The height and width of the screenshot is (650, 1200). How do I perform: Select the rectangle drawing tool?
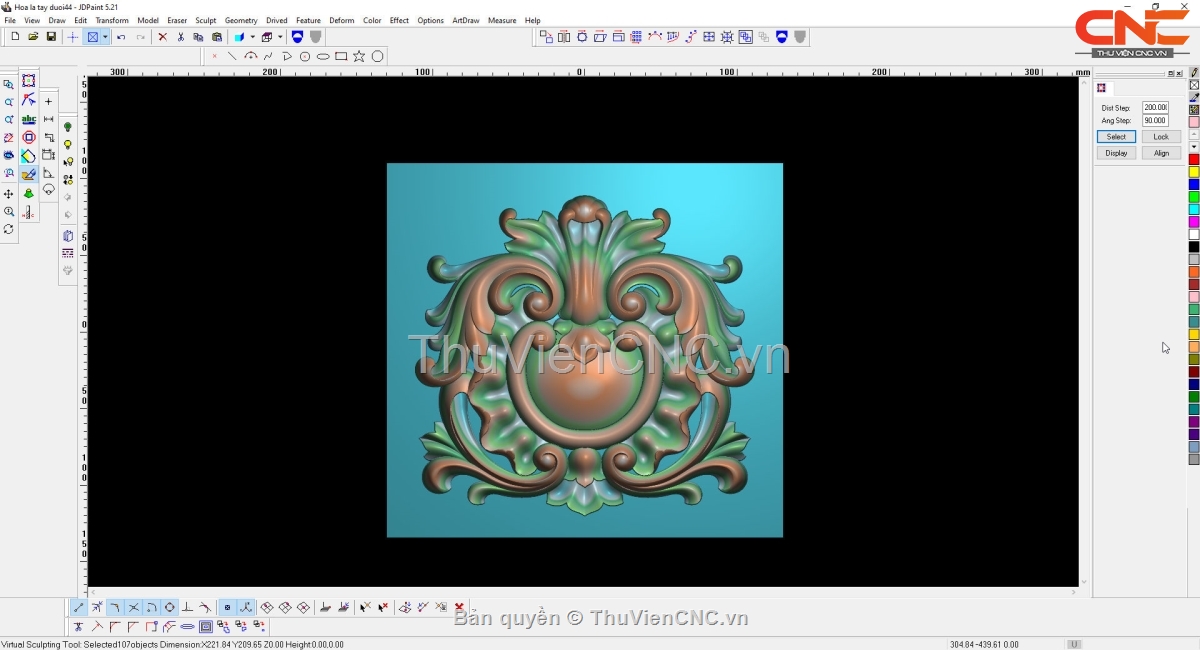coord(341,56)
